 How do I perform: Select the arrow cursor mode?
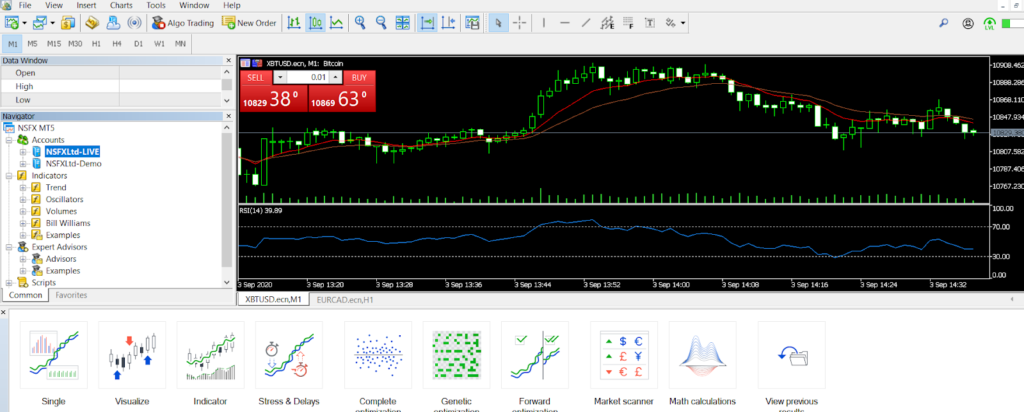tap(498, 23)
